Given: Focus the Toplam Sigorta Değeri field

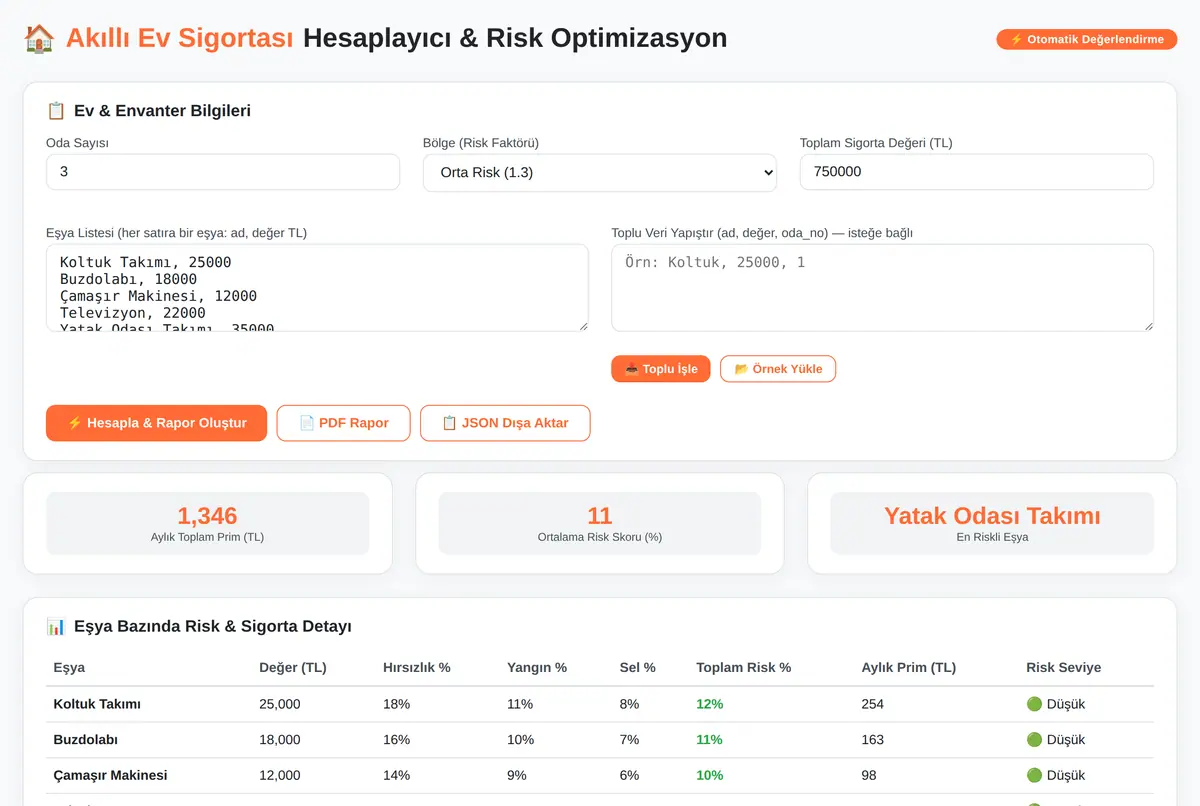Looking at the screenshot, I should pos(977,172).
